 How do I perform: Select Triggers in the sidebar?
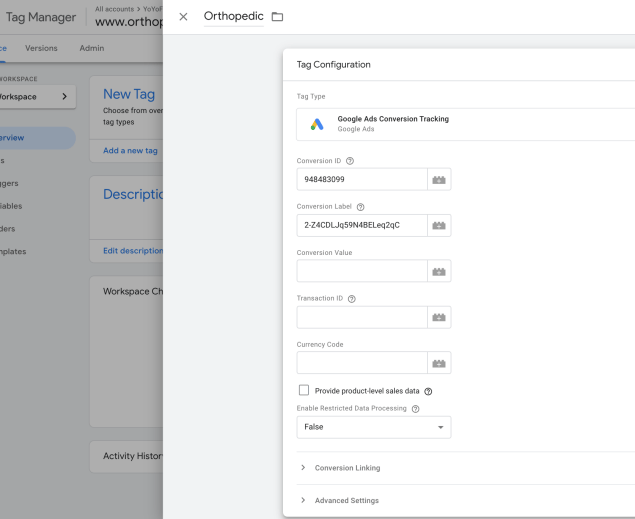point(9,183)
